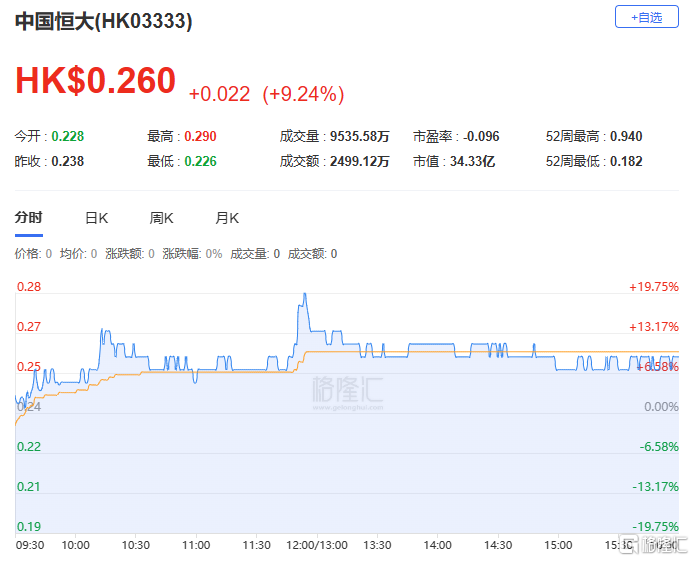The width and height of the screenshot is (694, 561).
Task: Click the 12:00/13:00 time axis label
Action: click(x=317, y=545)
